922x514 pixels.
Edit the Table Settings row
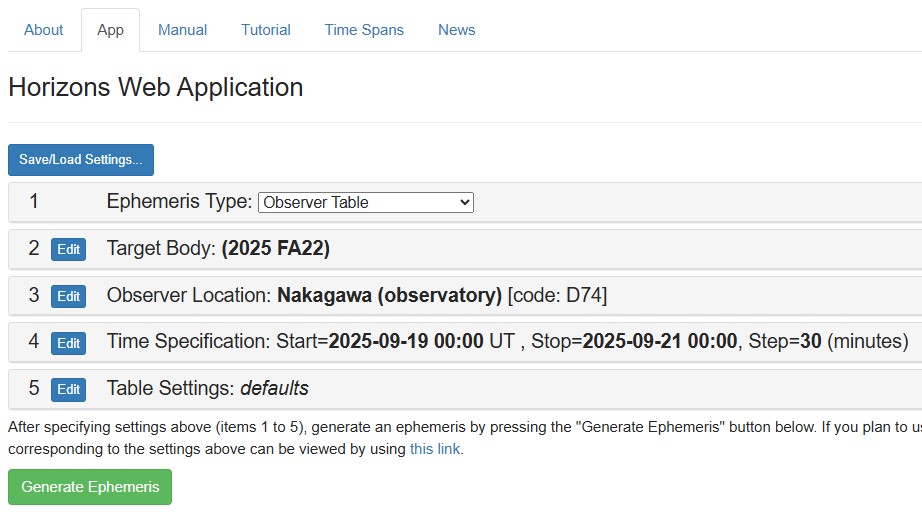coord(68,389)
